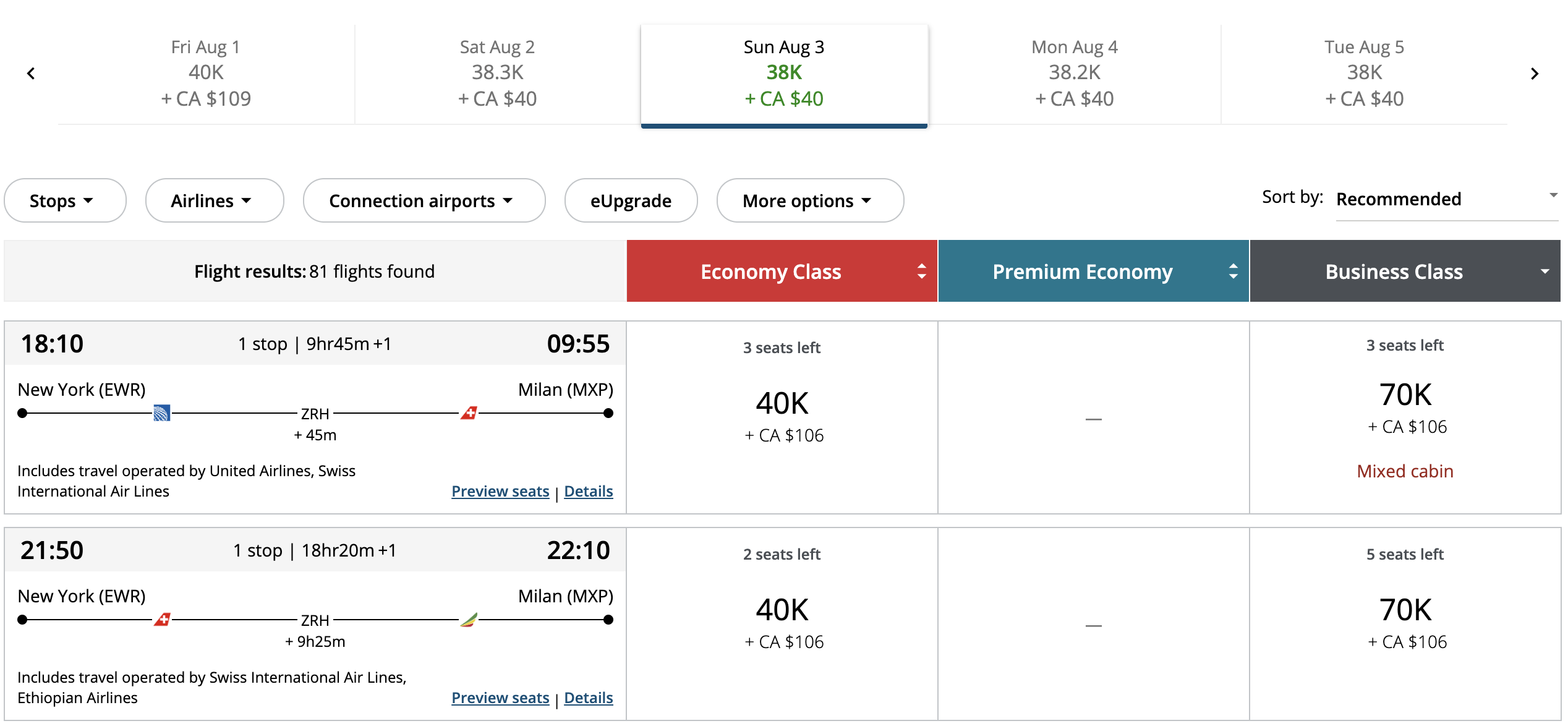Click United Airlines logo on first flight

(x=161, y=413)
